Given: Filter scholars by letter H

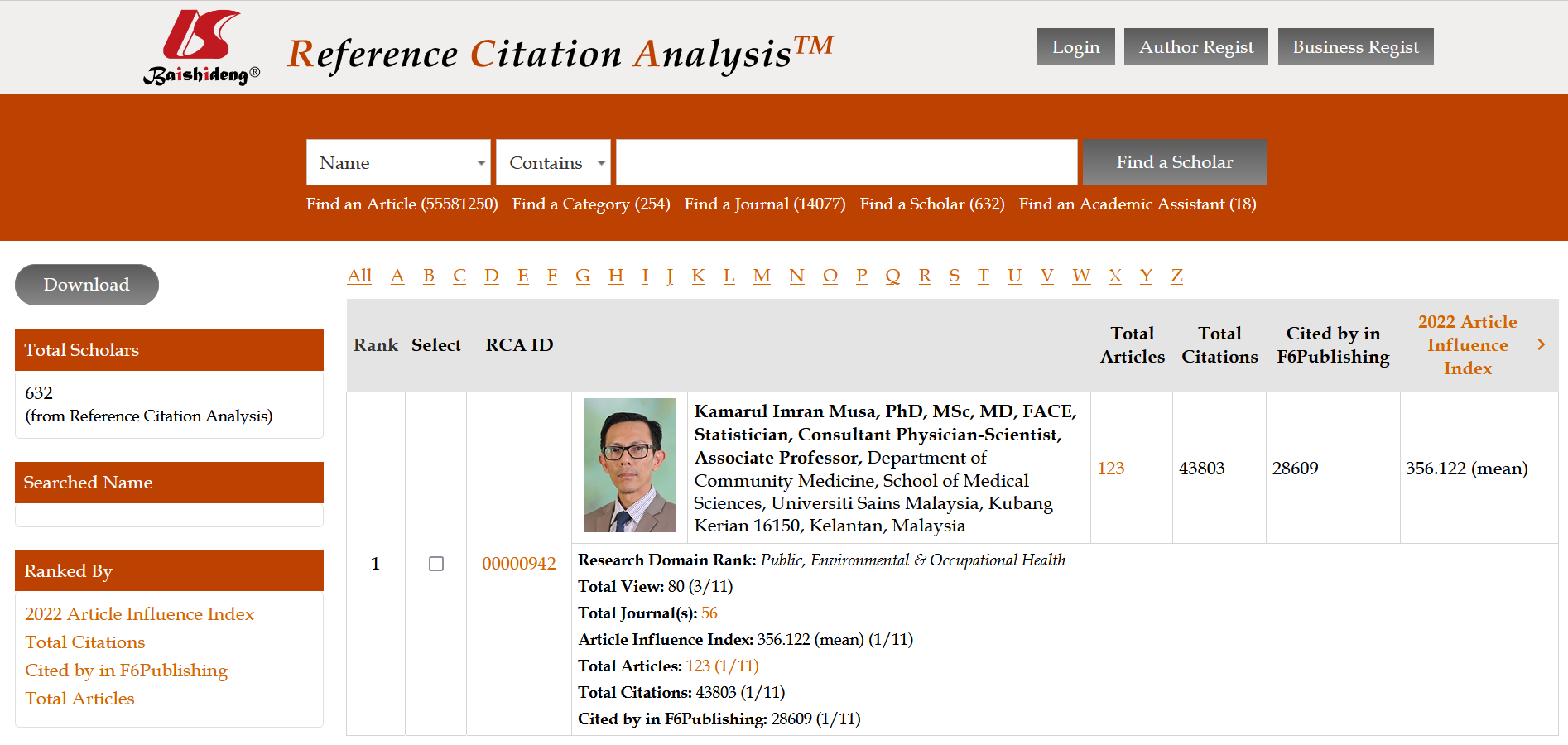Looking at the screenshot, I should [616, 276].
